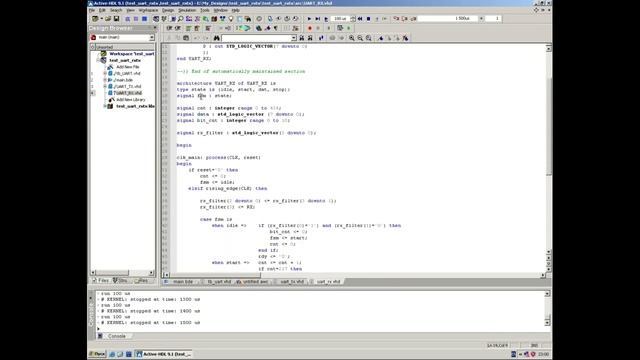Viewport: 640px width, 360px height.
Task: Close the Design Browser panel
Action: [x=155, y=28]
